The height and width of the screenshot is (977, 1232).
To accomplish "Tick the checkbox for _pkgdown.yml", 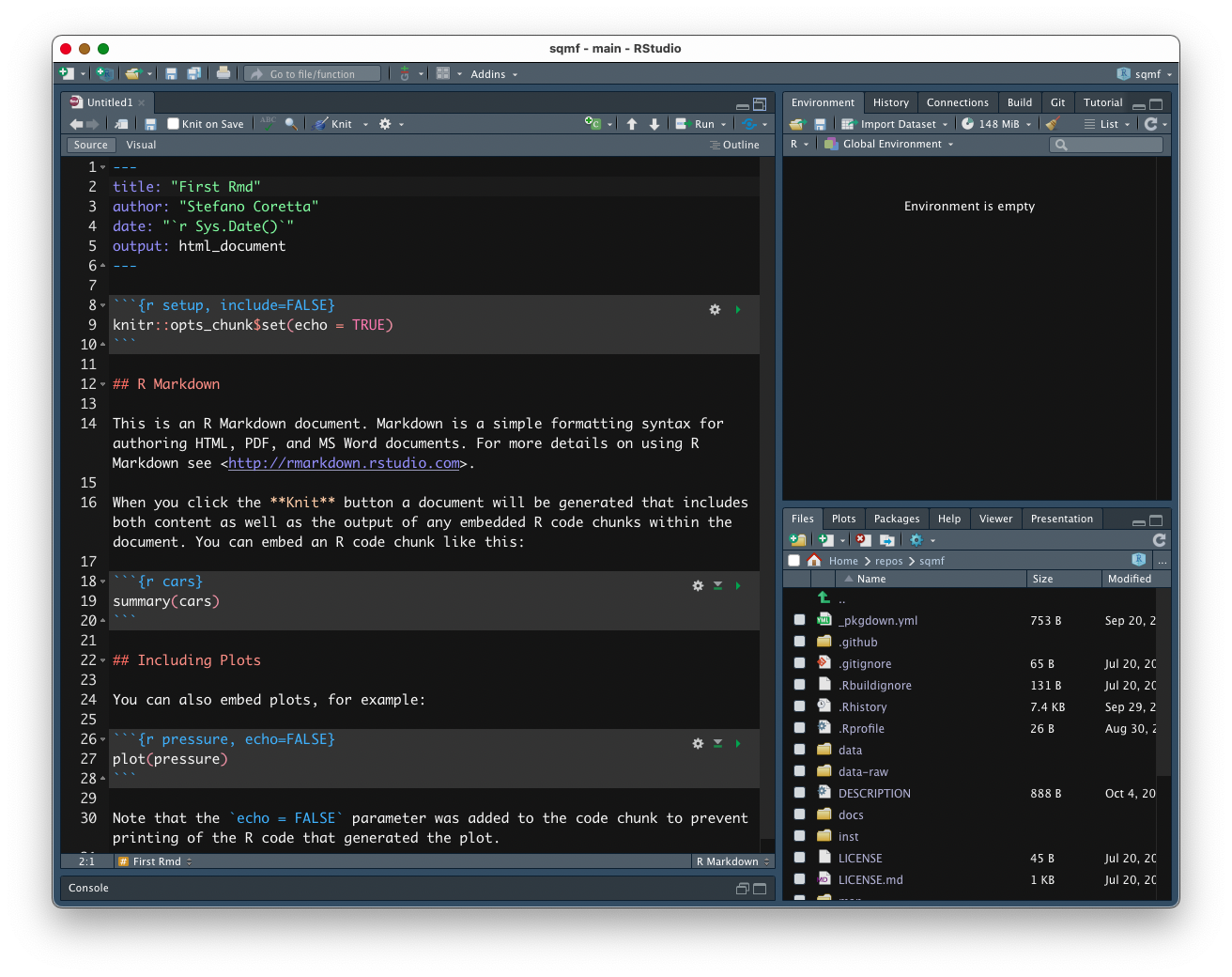I will tap(799, 620).
